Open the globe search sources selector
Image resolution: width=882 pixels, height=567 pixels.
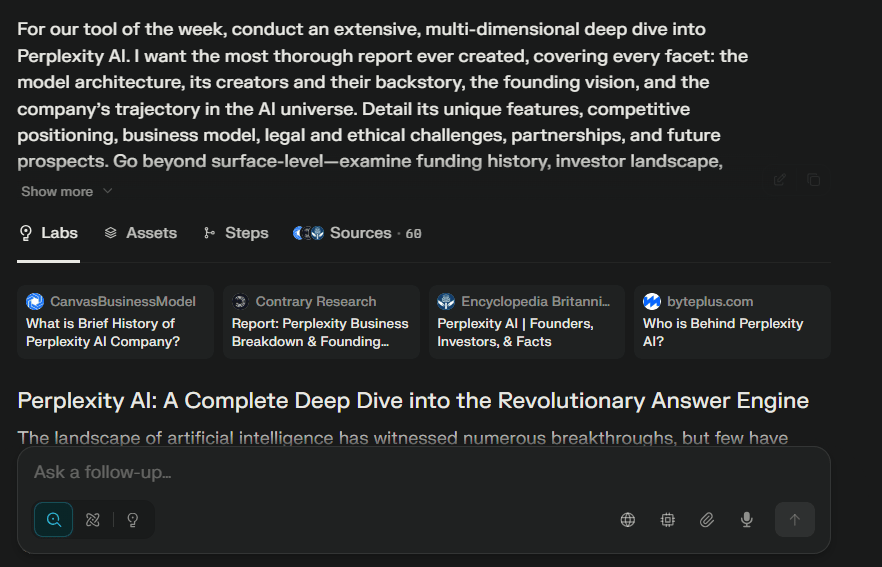[x=628, y=520]
